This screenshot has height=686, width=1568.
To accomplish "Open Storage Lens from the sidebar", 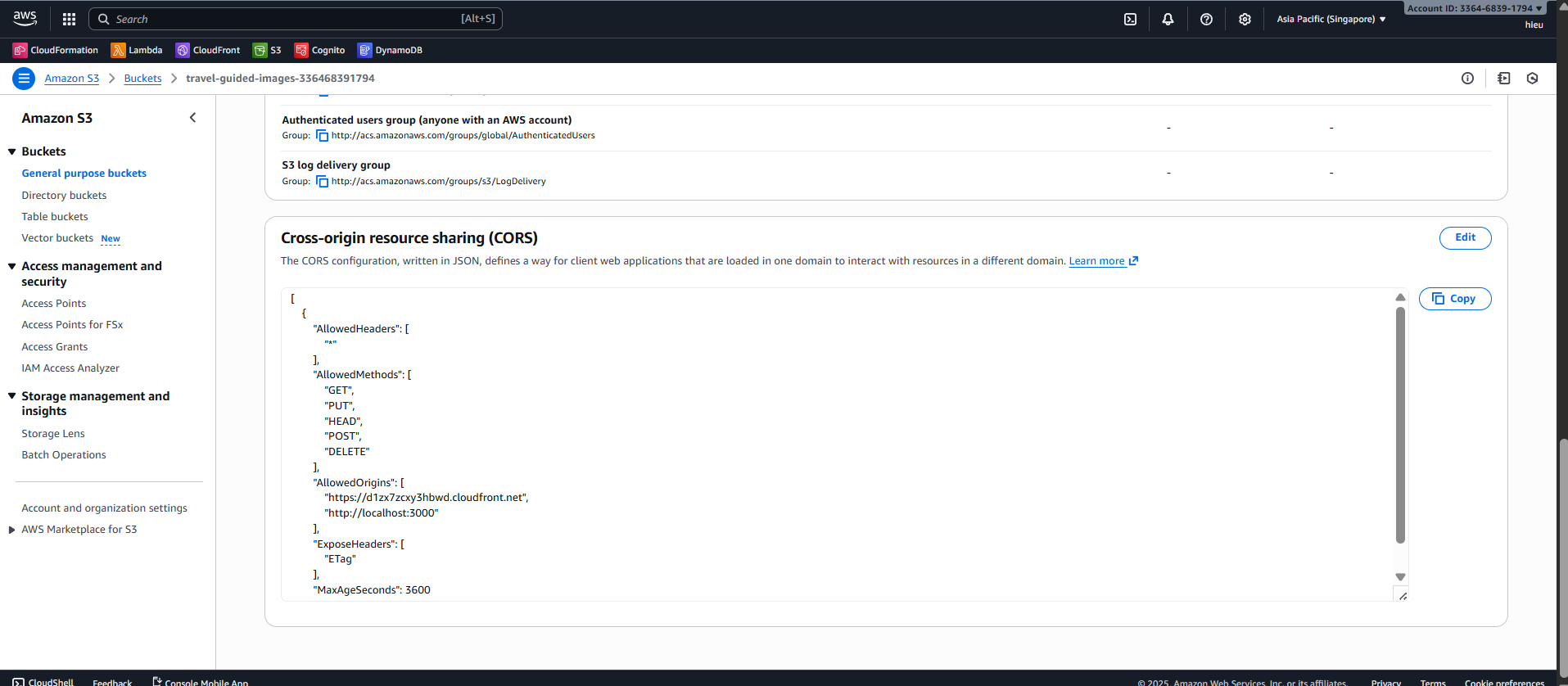I will (x=53, y=434).
